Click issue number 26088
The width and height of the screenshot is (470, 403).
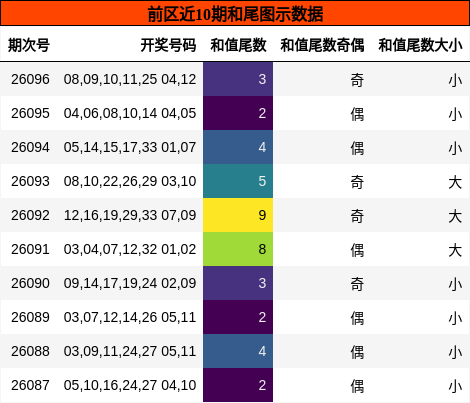(x=30, y=351)
